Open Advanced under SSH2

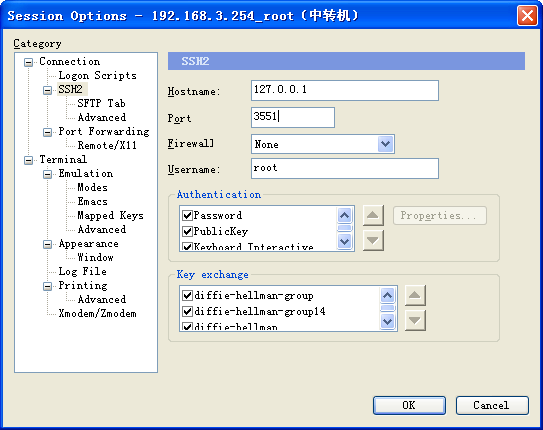102,117
